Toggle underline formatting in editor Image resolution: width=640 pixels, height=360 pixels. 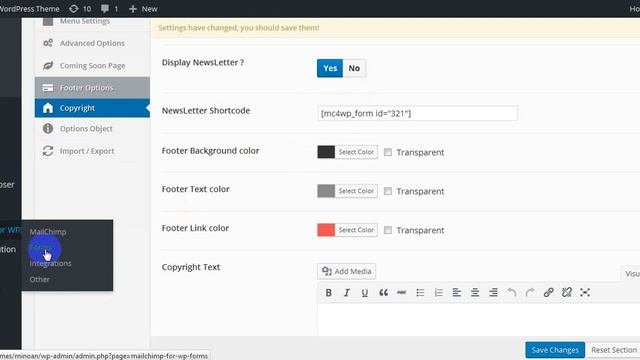[364, 293]
